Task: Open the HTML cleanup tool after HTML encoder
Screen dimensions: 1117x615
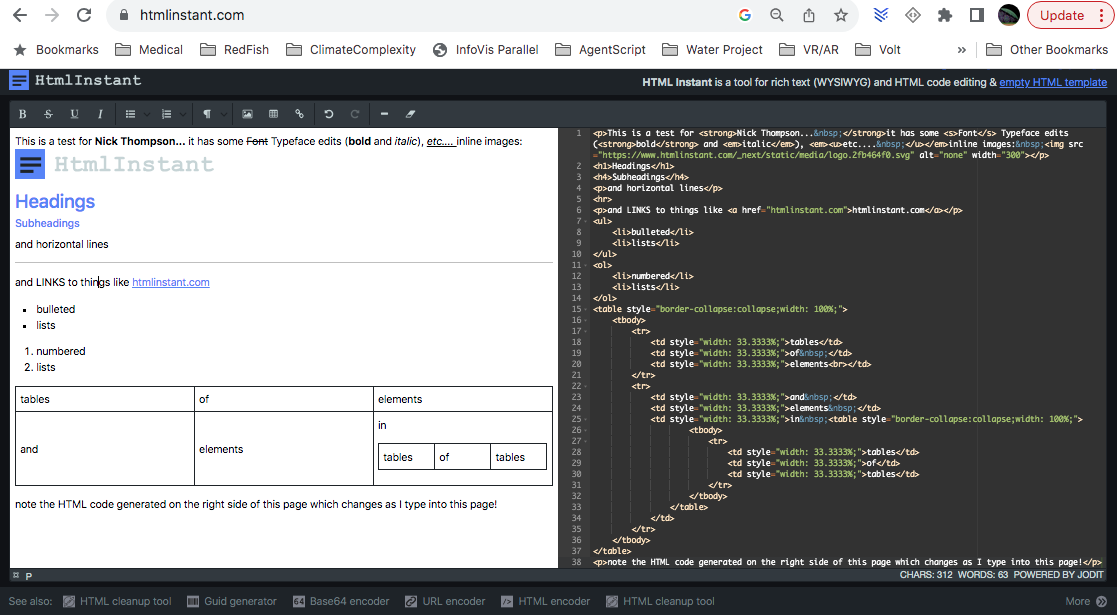Action: coord(660,601)
